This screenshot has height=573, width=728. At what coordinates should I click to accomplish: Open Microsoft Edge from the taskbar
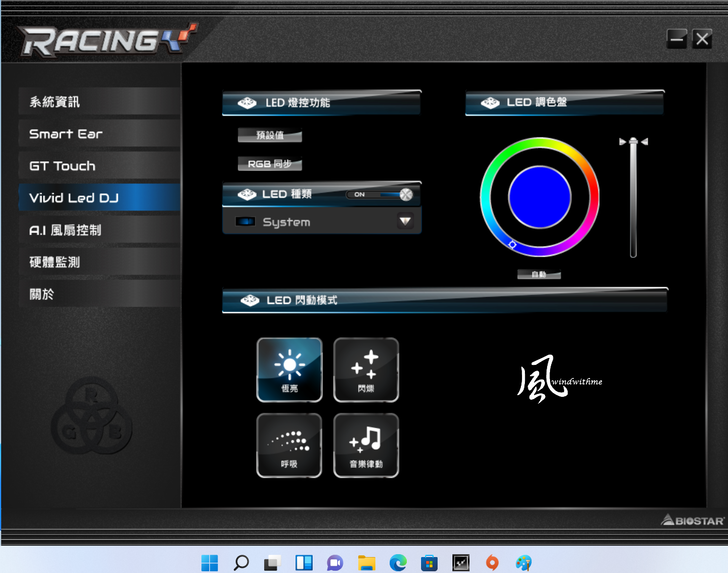[x=397, y=562]
